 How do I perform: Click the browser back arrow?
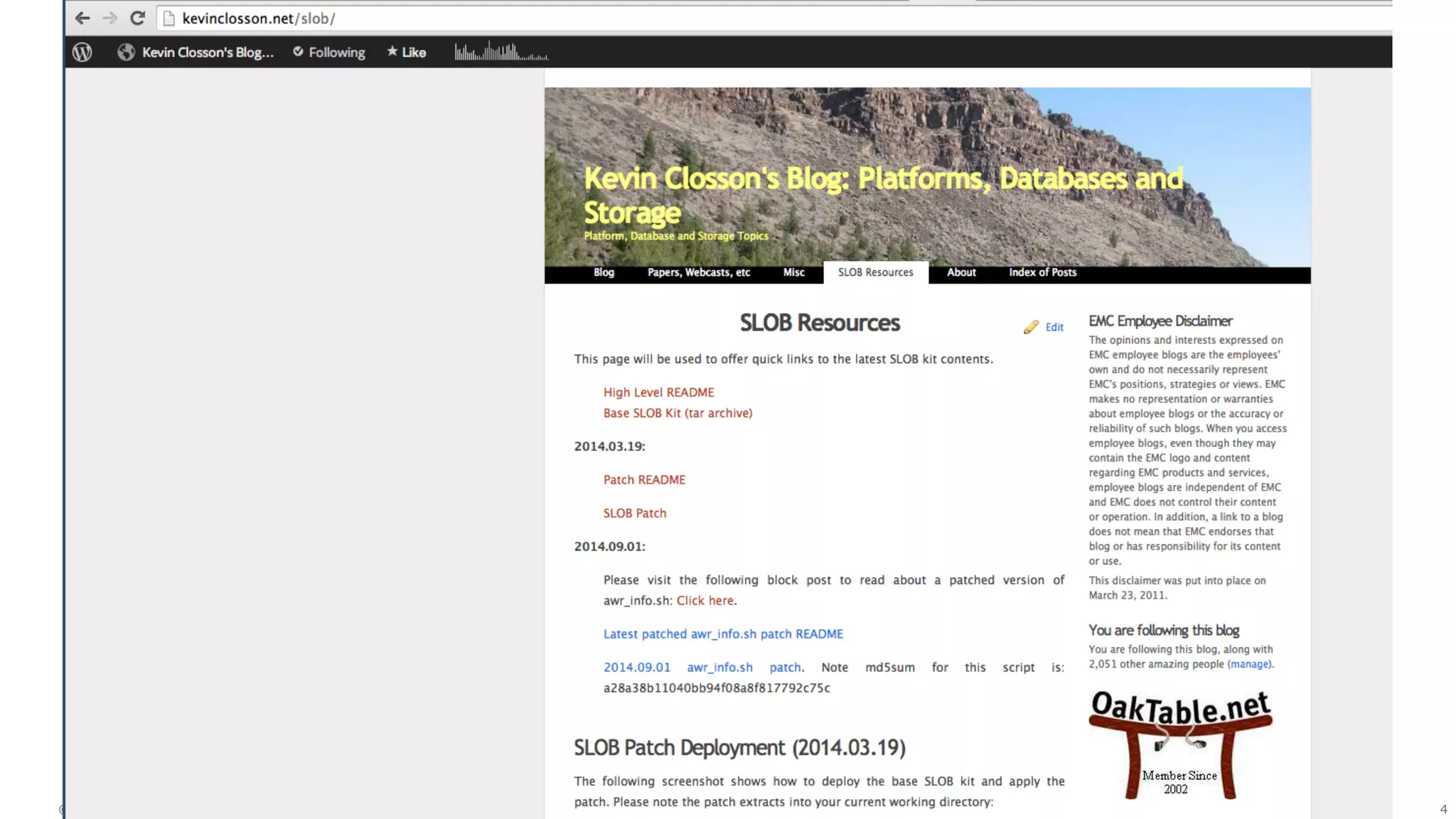[x=82, y=18]
